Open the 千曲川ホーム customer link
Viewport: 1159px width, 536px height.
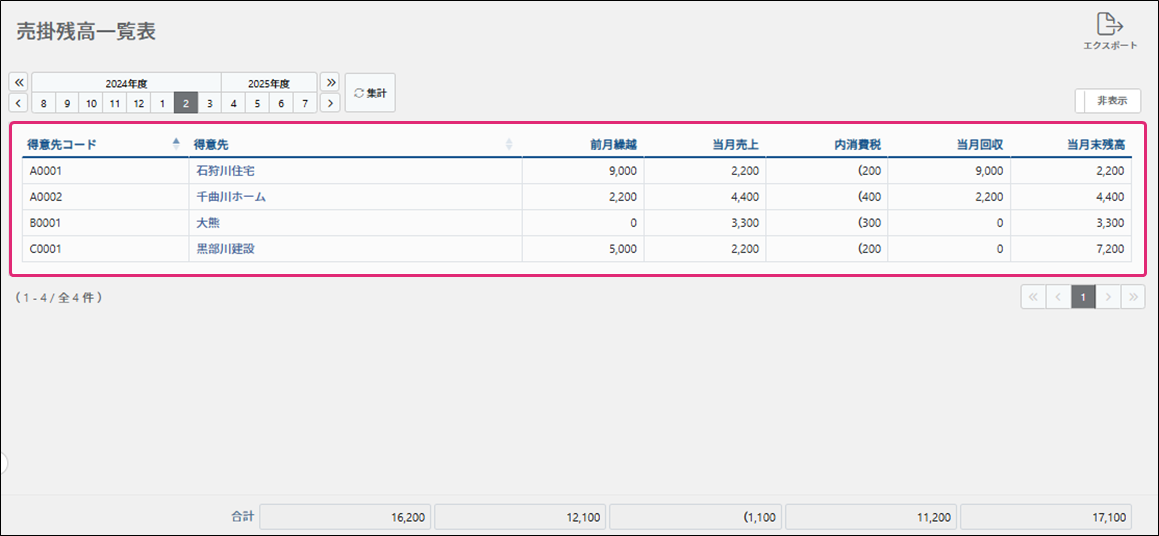coord(231,197)
